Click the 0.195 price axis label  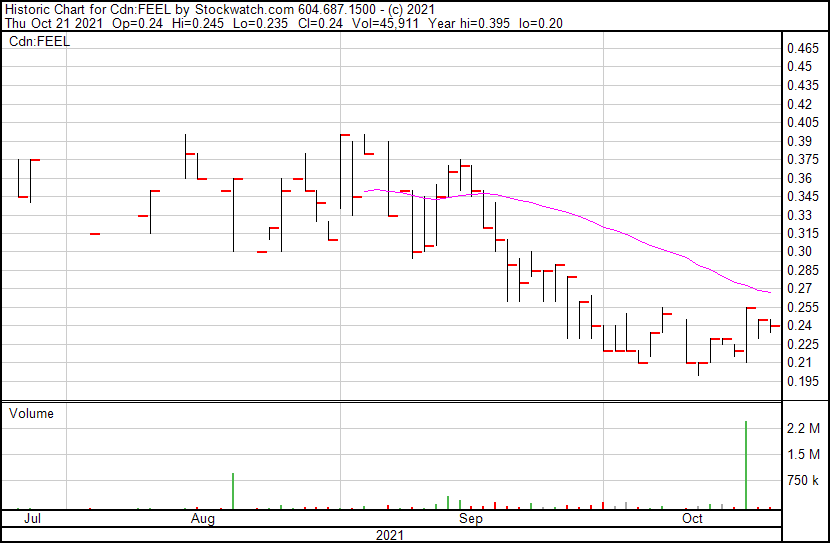point(802,382)
